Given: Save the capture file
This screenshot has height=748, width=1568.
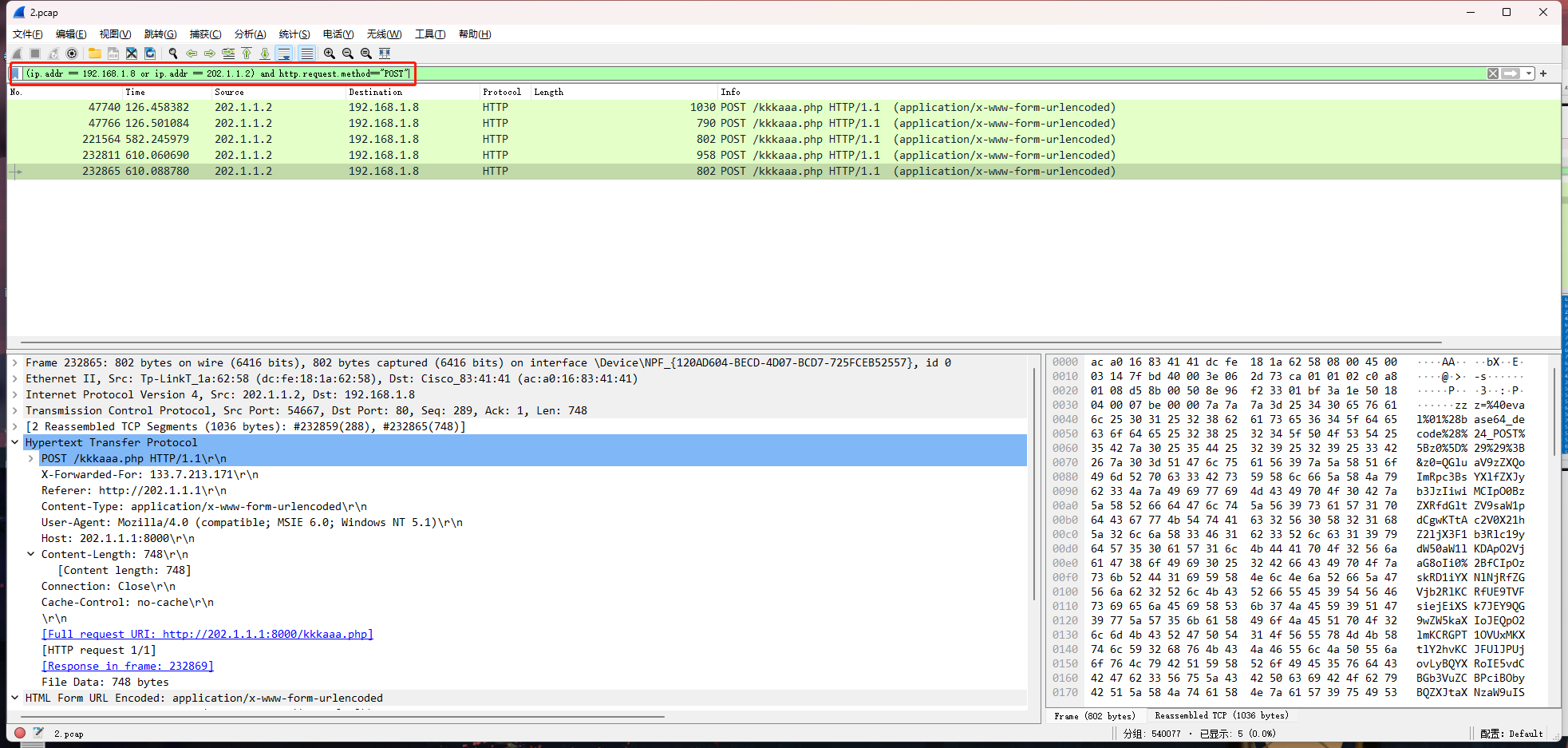Looking at the screenshot, I should click(113, 53).
